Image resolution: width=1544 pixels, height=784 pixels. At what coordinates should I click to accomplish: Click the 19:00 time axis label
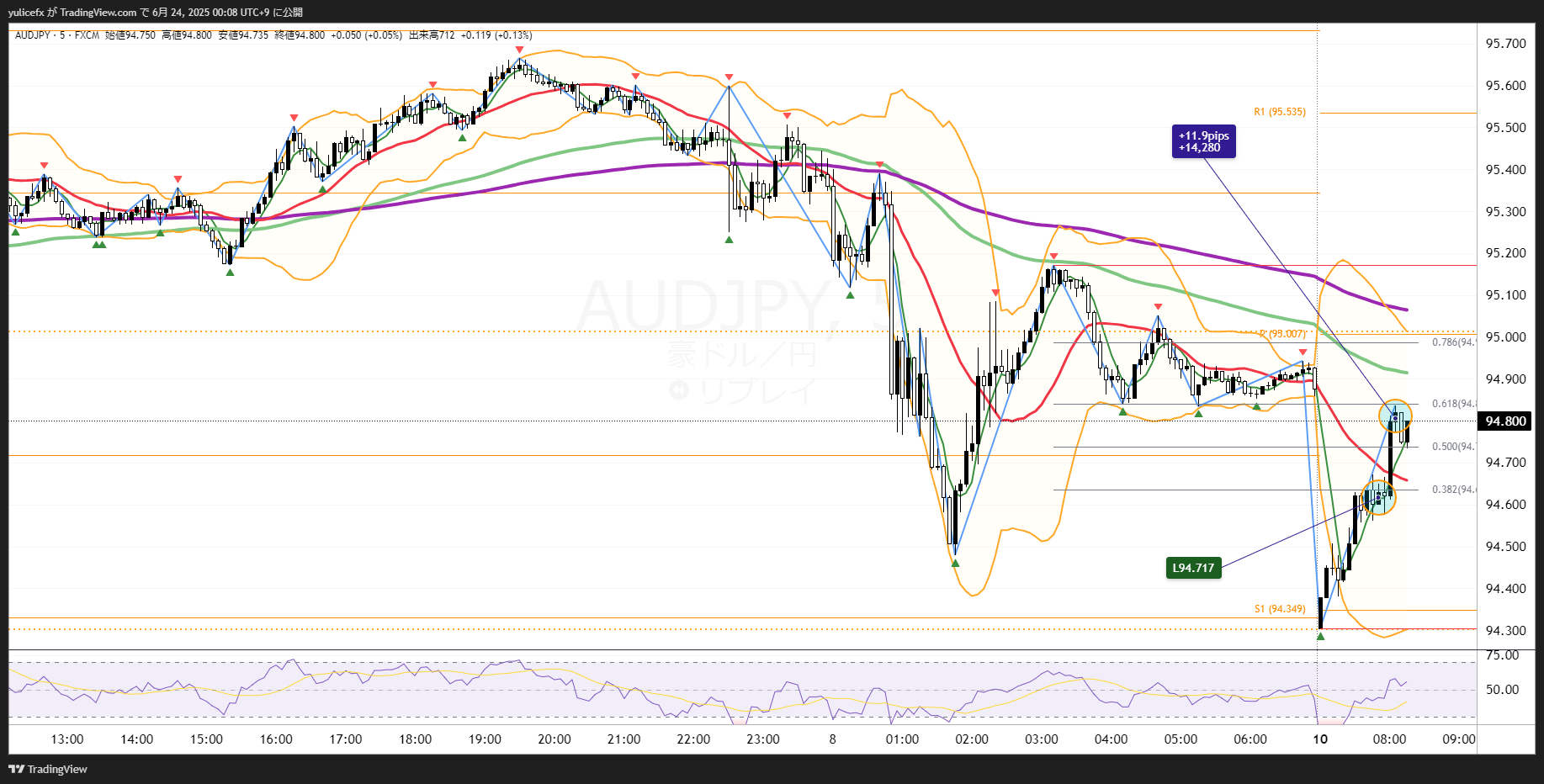(485, 739)
